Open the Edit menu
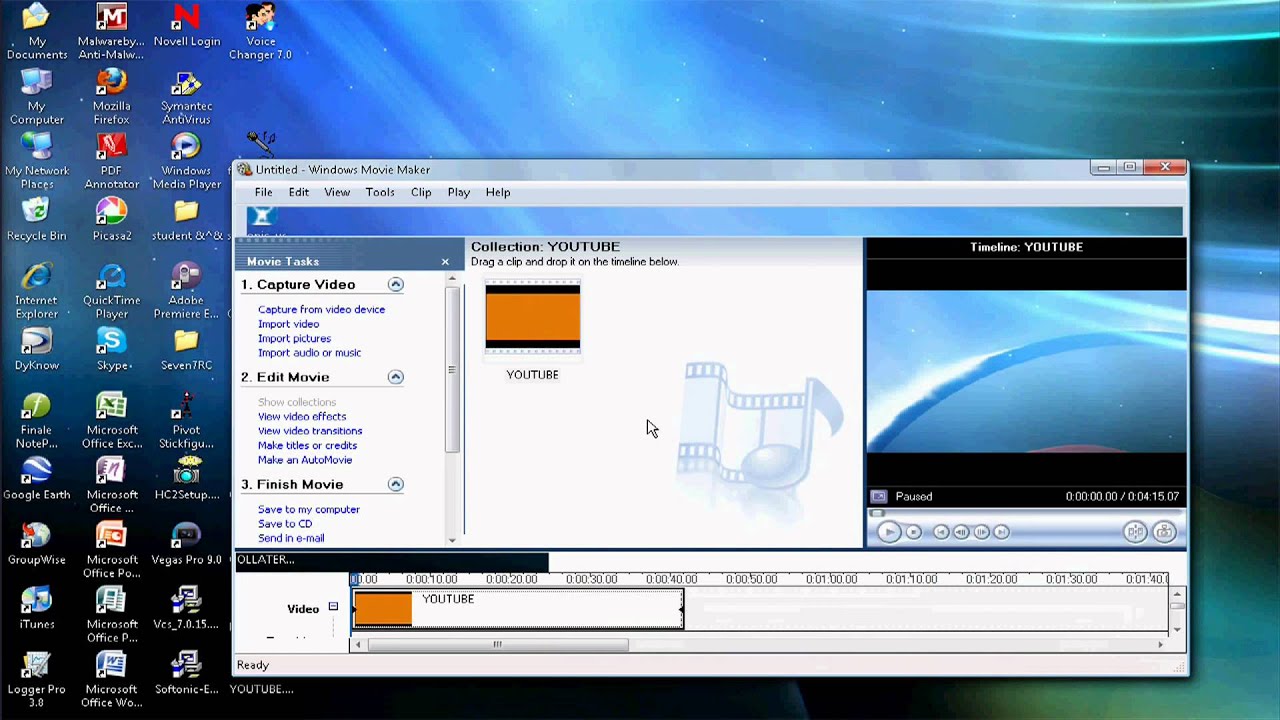 pyautogui.click(x=299, y=192)
